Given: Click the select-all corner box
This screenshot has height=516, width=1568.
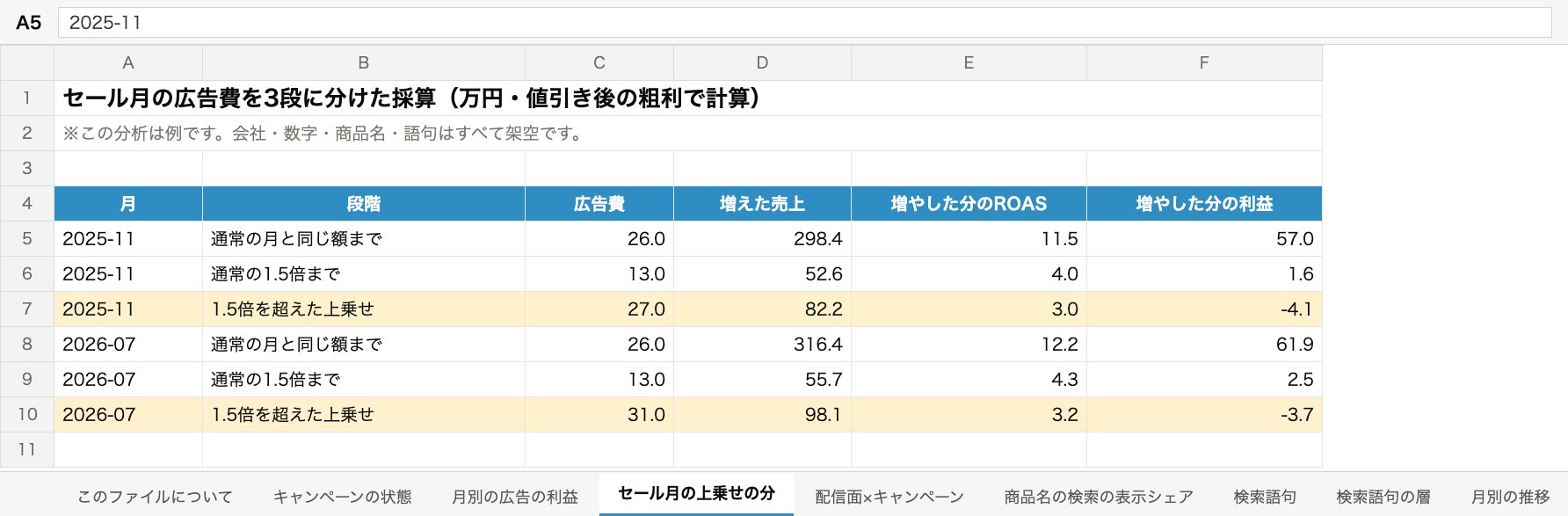Looking at the screenshot, I should tap(27, 63).
